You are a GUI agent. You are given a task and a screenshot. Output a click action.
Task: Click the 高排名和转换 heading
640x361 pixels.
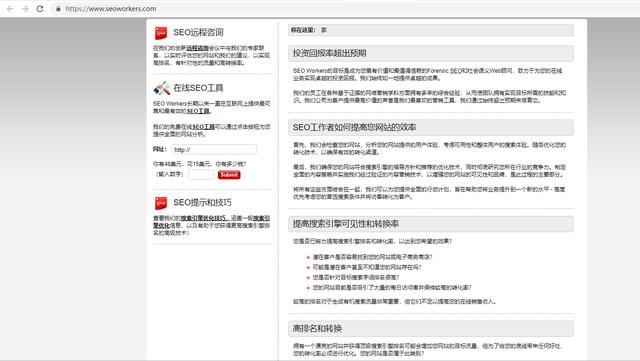[x=317, y=328]
